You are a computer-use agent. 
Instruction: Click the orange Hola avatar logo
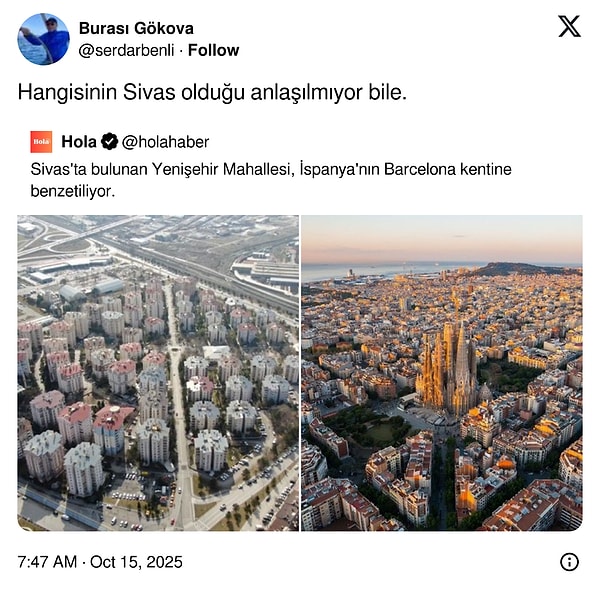click(x=41, y=142)
